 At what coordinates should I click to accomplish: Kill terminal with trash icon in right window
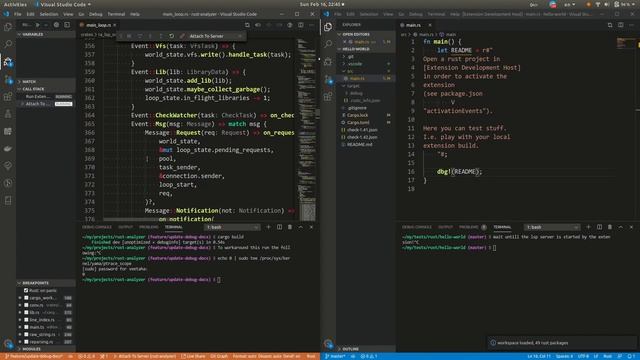coord(610,227)
